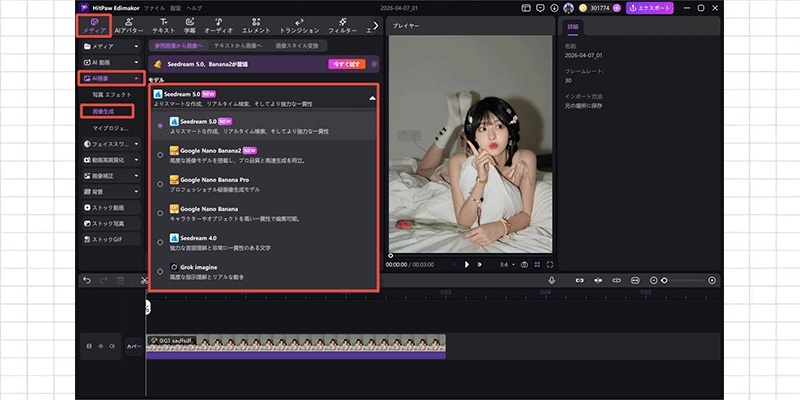This screenshot has width=800, height=400.
Task: Switch to 参照画像から画像へ tab
Action: point(179,46)
